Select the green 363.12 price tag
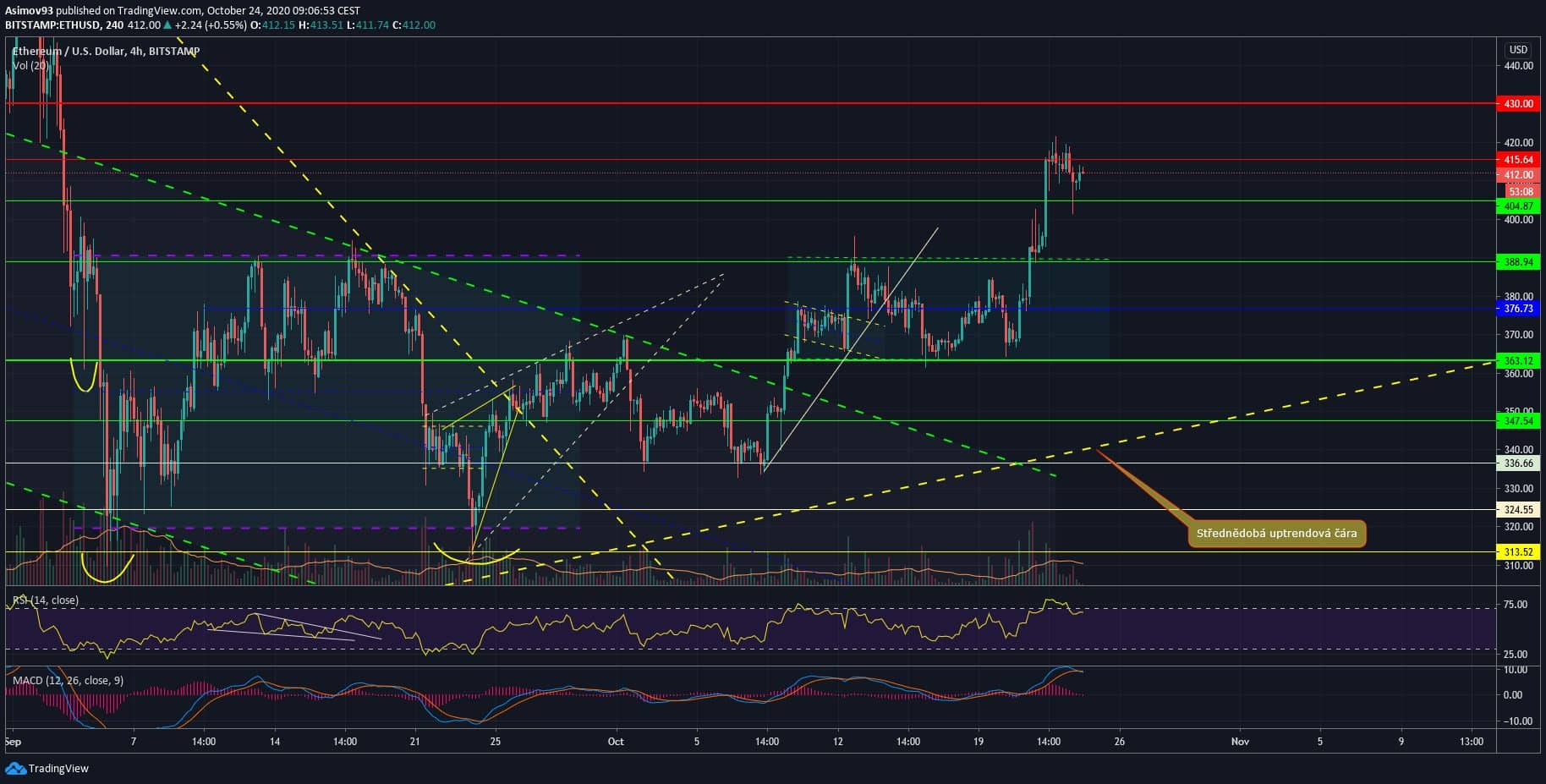 pos(1518,361)
